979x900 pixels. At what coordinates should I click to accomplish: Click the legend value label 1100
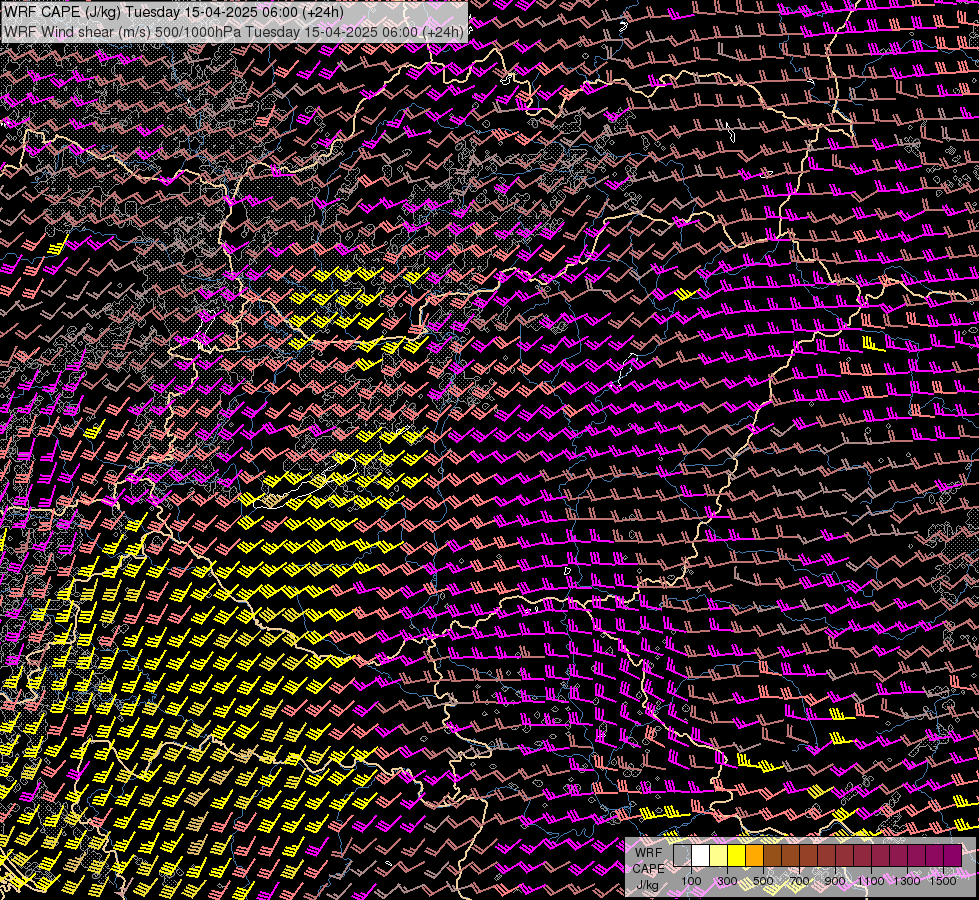(870, 881)
